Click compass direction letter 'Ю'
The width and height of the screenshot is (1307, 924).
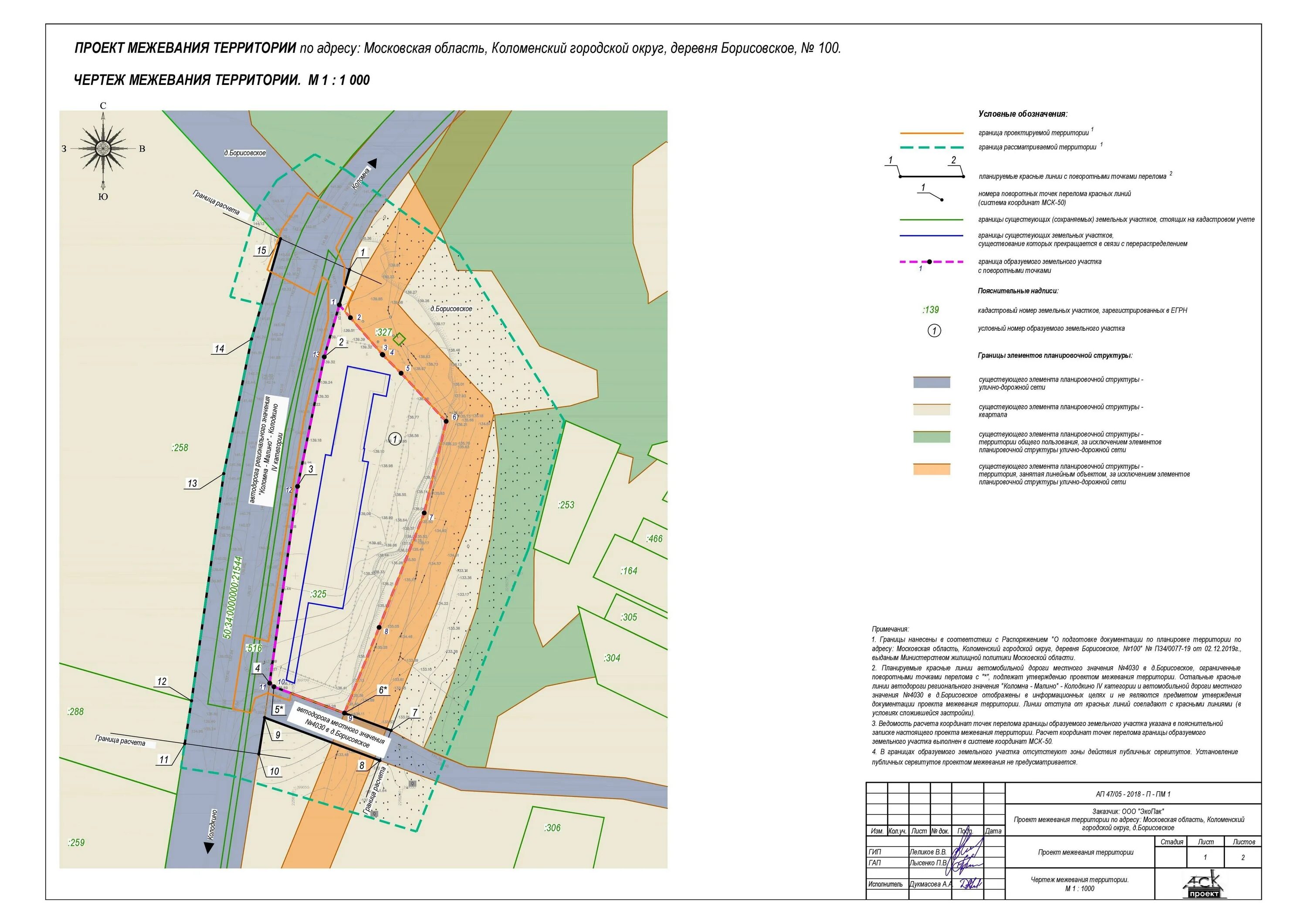(x=103, y=197)
